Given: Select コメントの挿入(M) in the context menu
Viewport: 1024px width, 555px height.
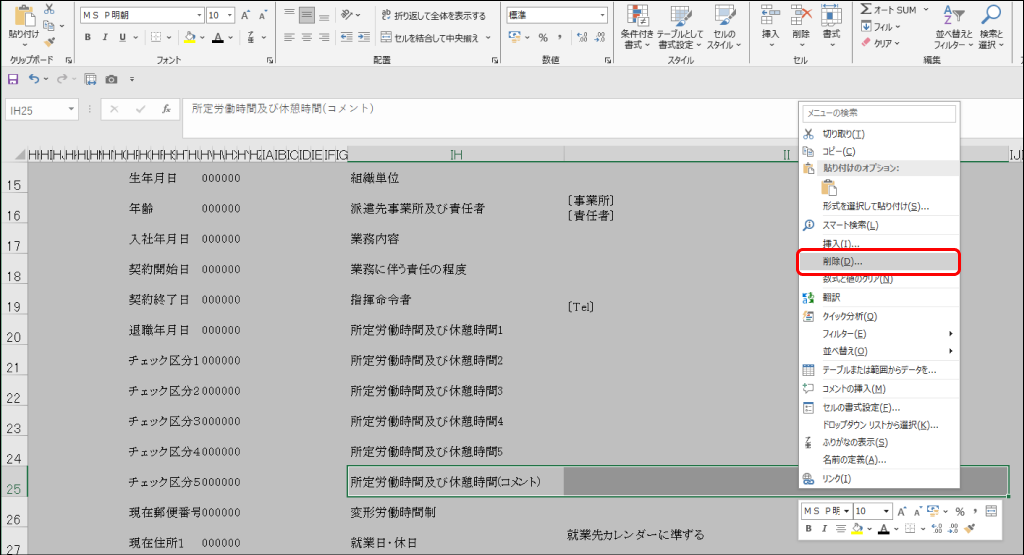Looking at the screenshot, I should click(x=879, y=388).
